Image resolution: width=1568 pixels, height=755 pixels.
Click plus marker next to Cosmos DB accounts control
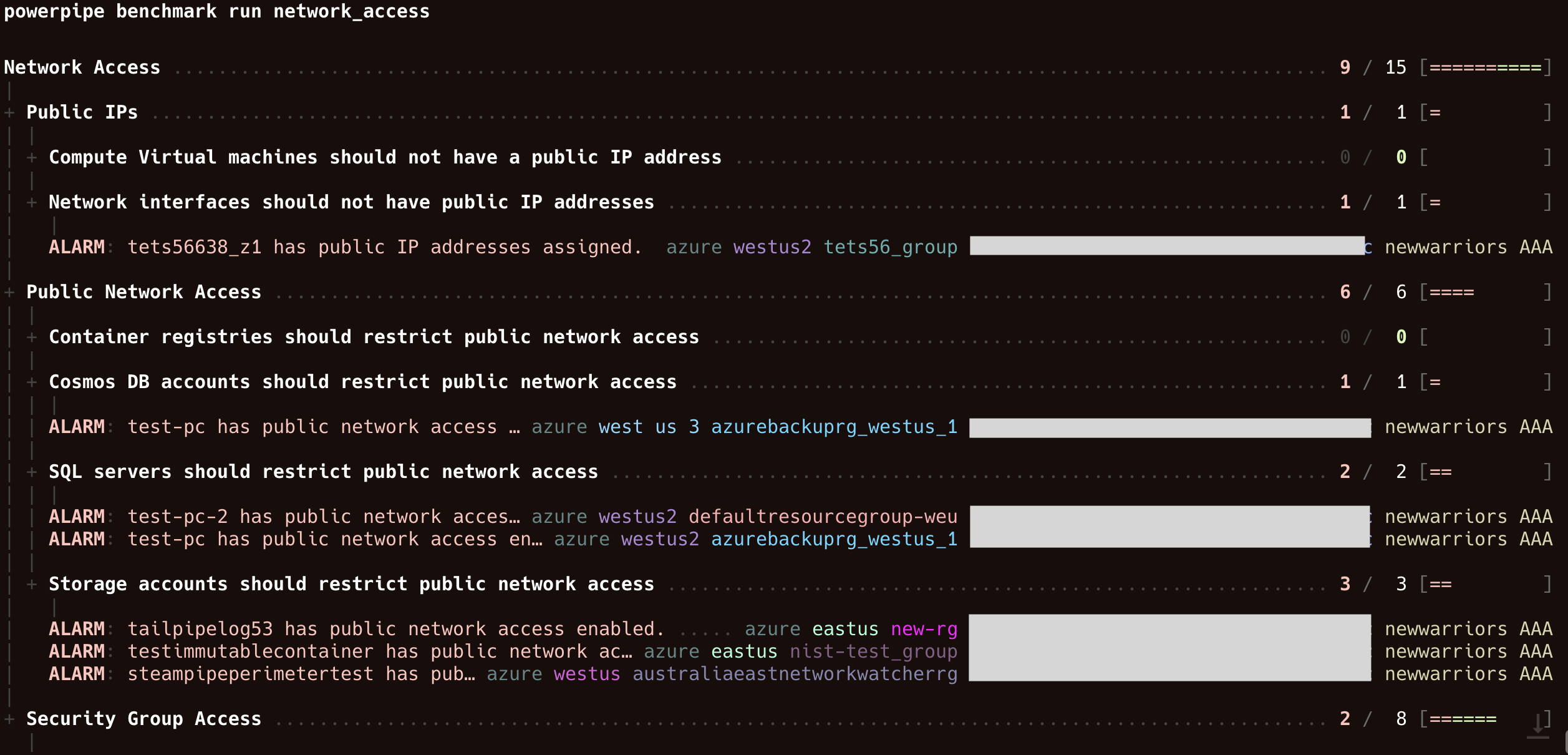coord(32,382)
